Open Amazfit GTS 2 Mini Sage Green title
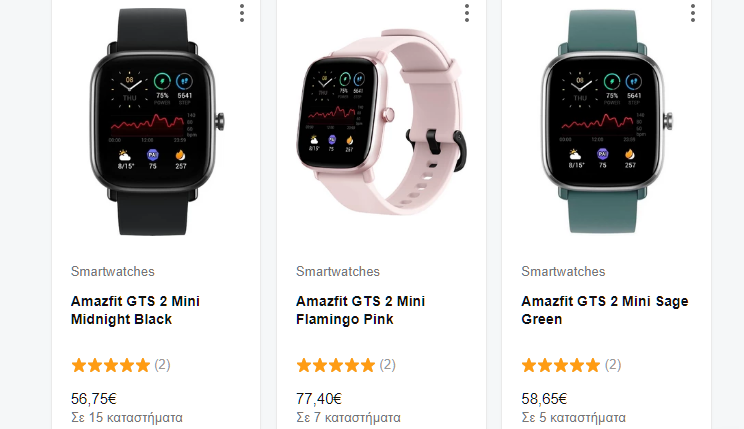 coord(604,310)
